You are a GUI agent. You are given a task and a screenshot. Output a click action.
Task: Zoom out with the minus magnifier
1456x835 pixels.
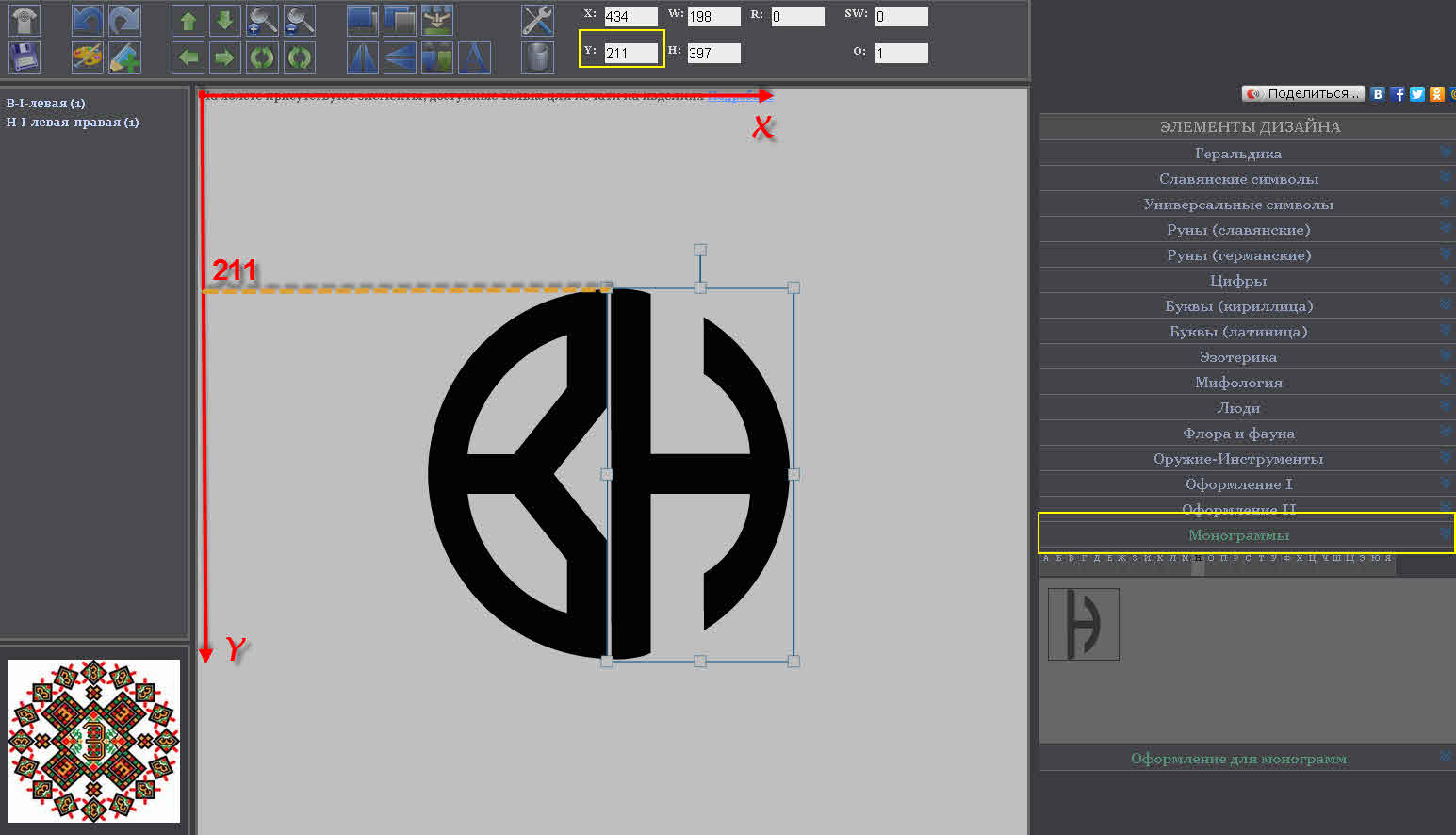[300, 20]
